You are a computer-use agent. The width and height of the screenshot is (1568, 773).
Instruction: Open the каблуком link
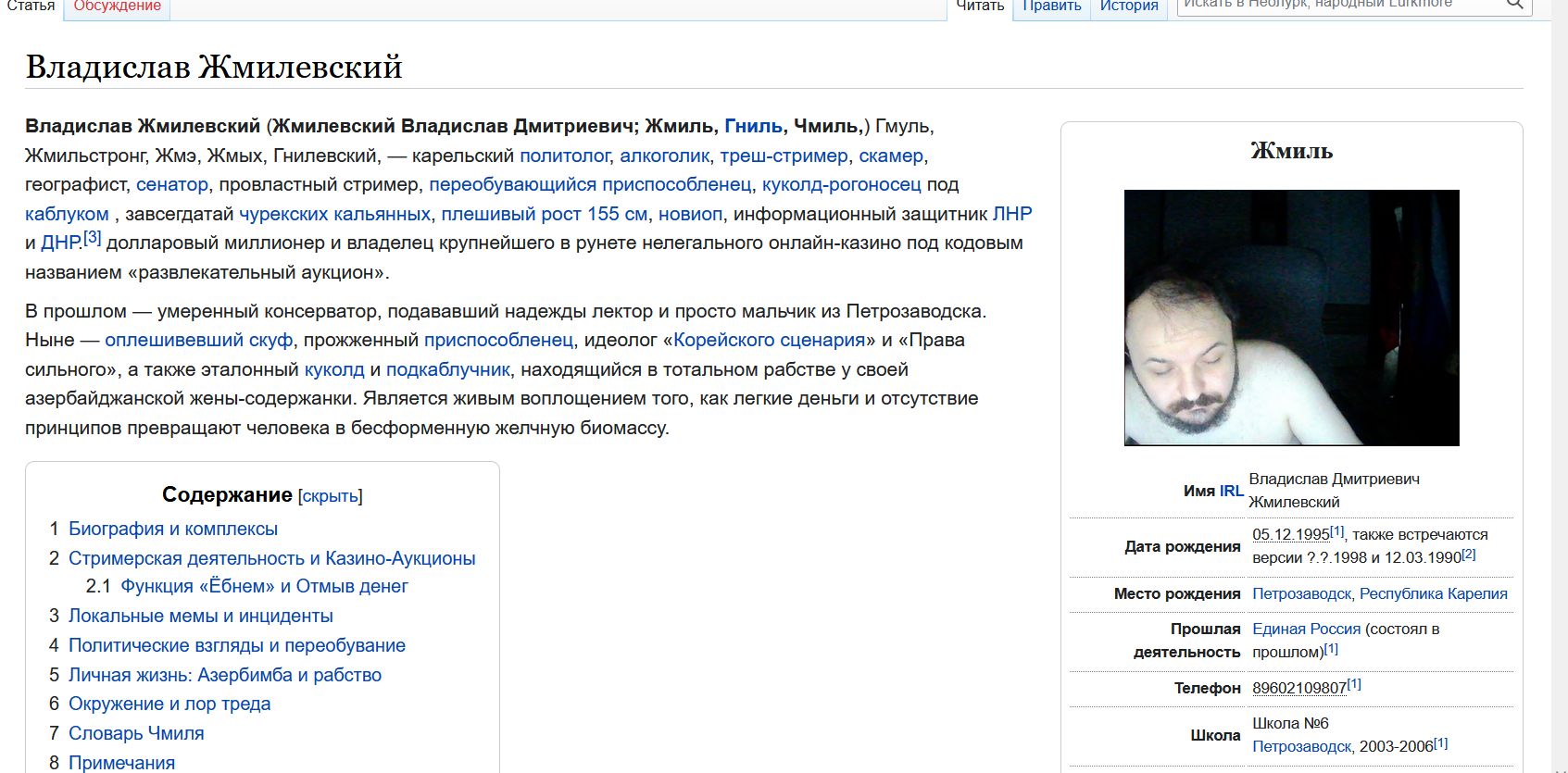click(67, 214)
